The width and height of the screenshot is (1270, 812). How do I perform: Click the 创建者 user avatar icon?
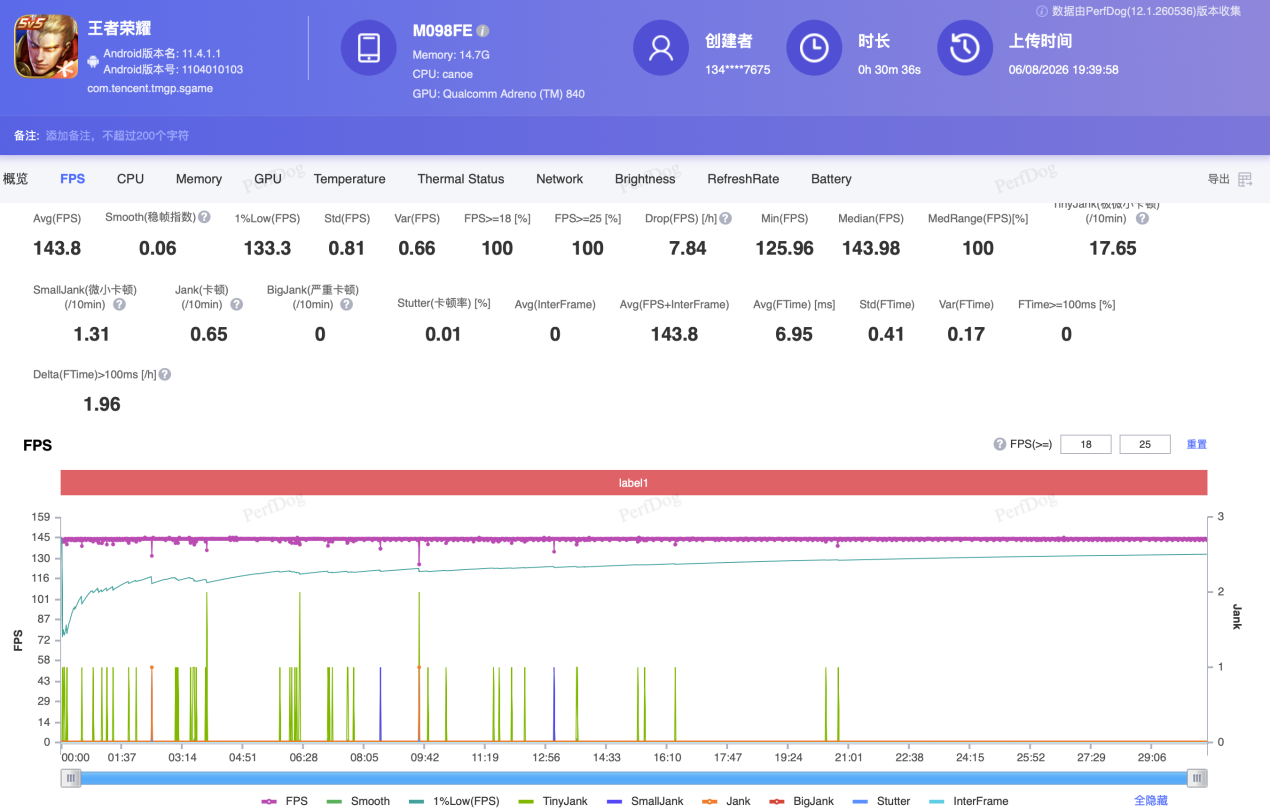tap(661, 48)
